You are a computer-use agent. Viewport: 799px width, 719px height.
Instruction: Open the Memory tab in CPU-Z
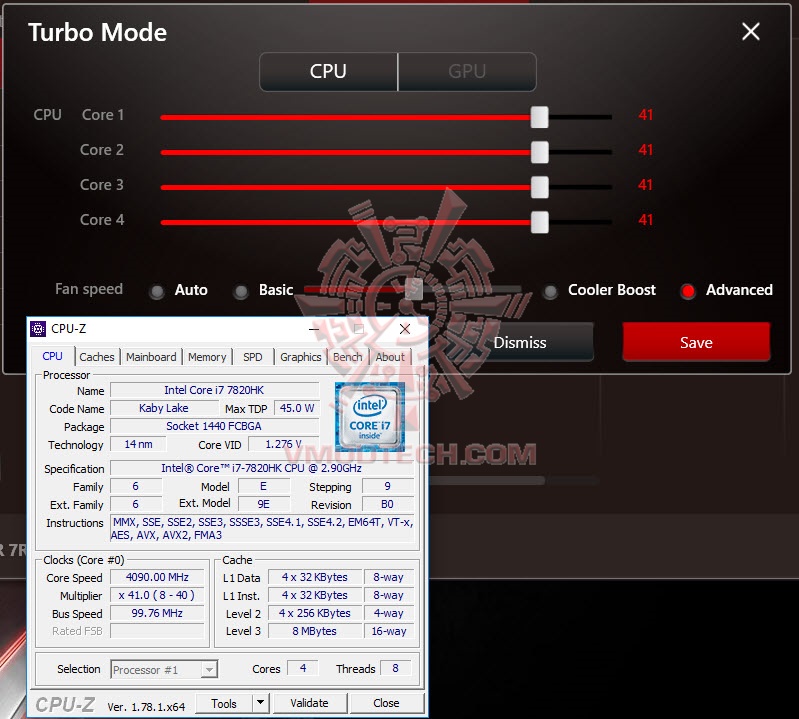pos(207,357)
